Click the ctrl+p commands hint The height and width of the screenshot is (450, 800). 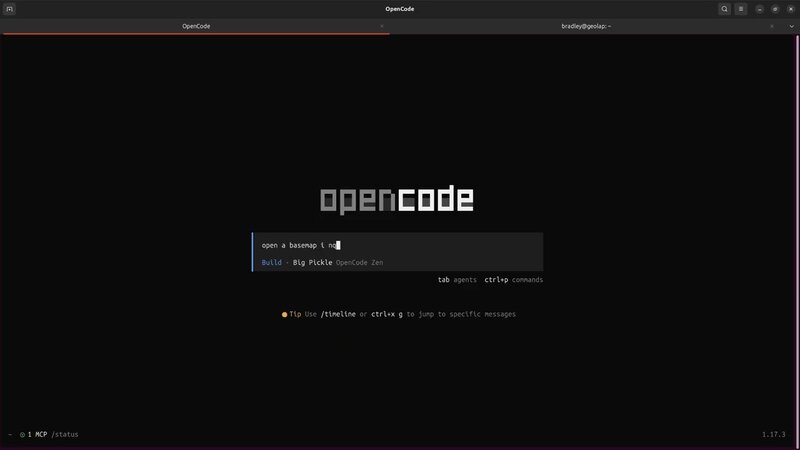tap(513, 280)
